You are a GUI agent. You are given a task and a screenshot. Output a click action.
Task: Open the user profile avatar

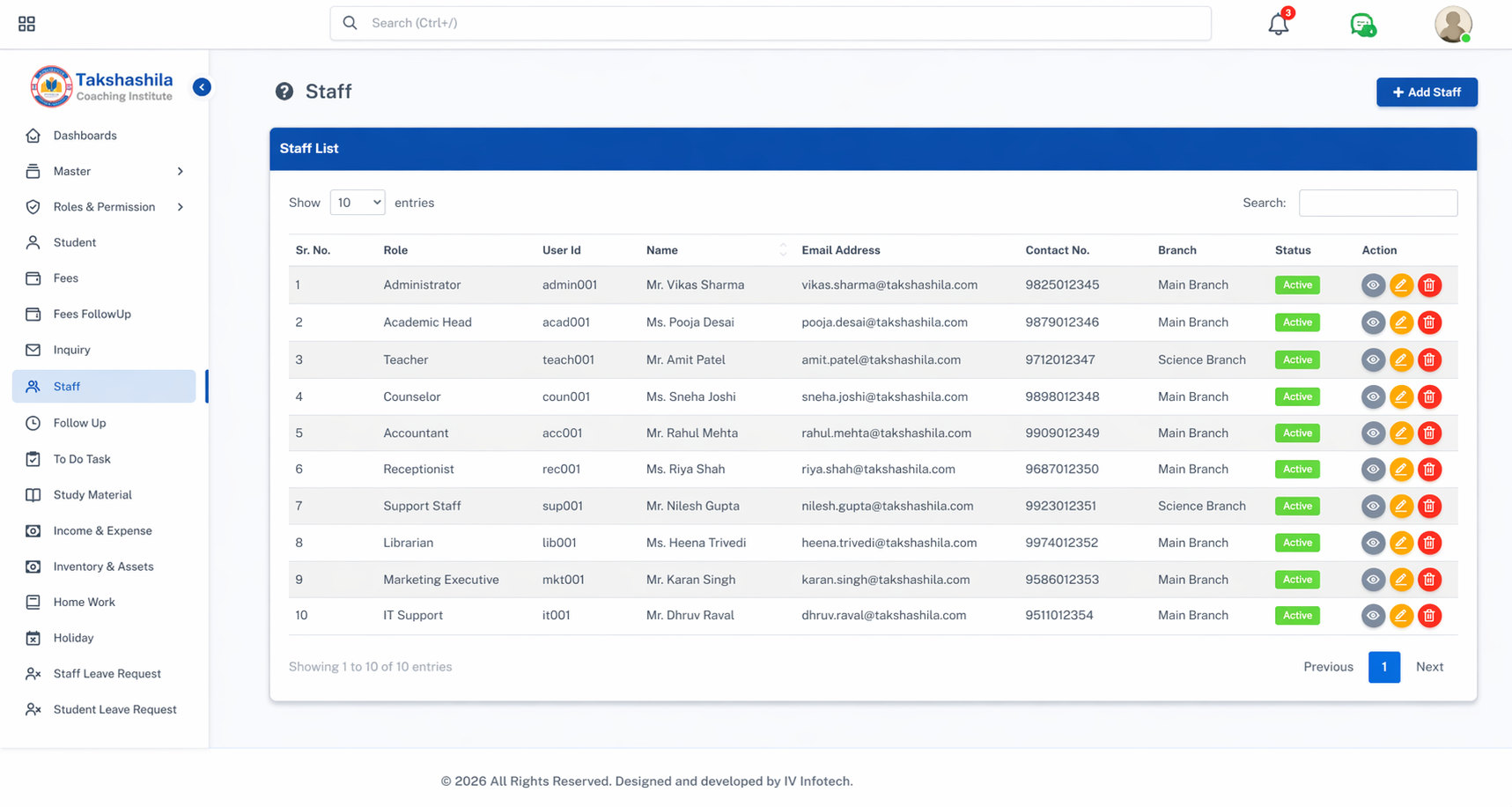(x=1453, y=24)
